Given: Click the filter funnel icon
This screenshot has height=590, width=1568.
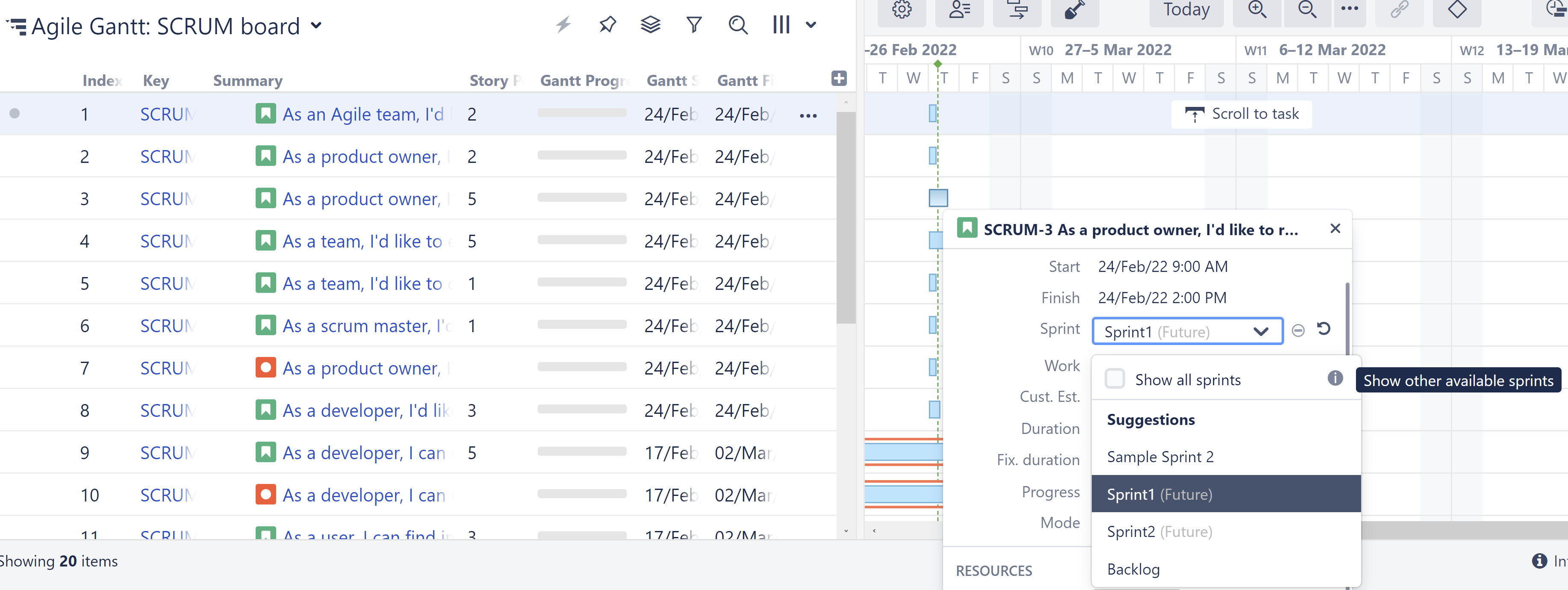Looking at the screenshot, I should coord(694,25).
